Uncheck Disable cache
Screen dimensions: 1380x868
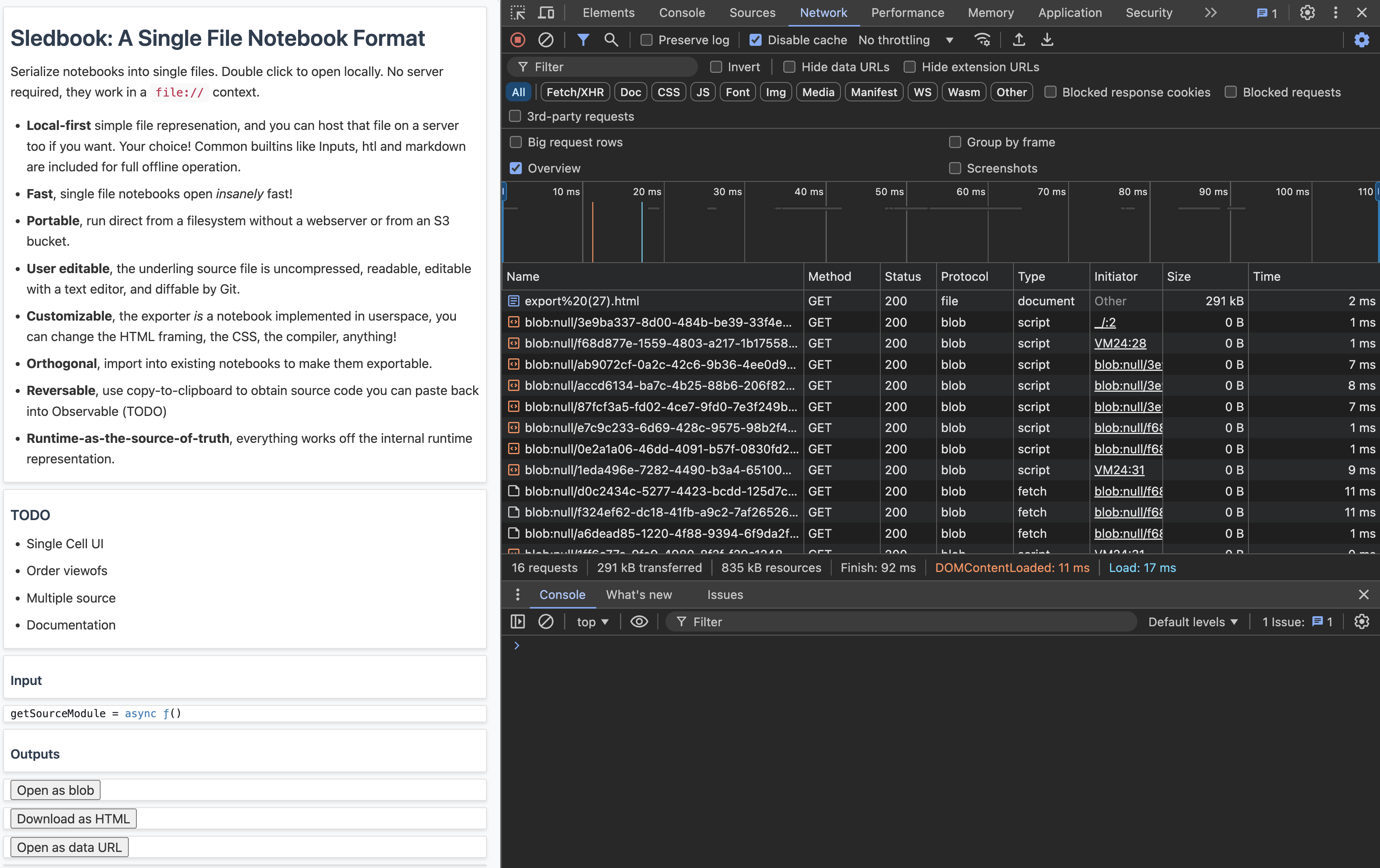point(755,39)
